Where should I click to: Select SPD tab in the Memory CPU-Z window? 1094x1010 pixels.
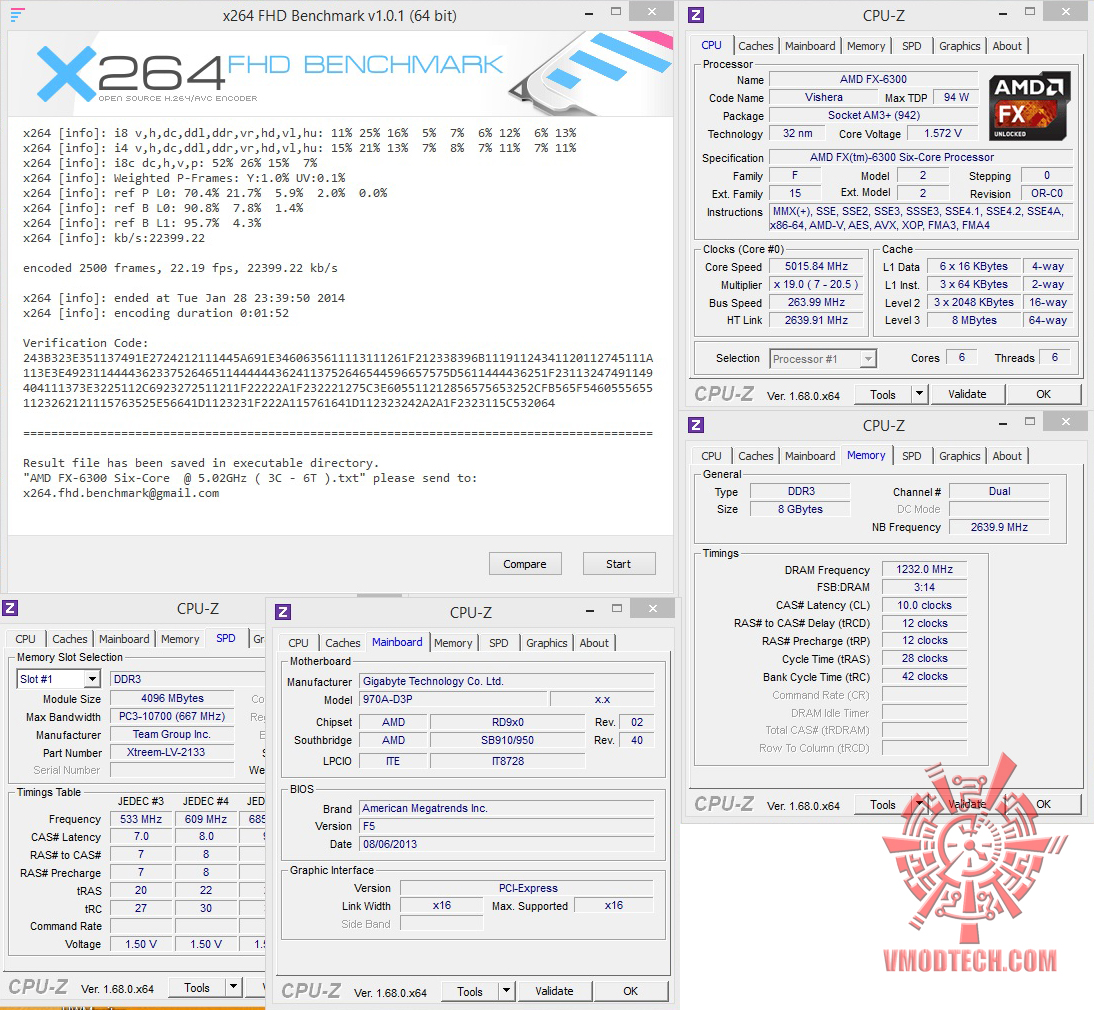point(911,456)
